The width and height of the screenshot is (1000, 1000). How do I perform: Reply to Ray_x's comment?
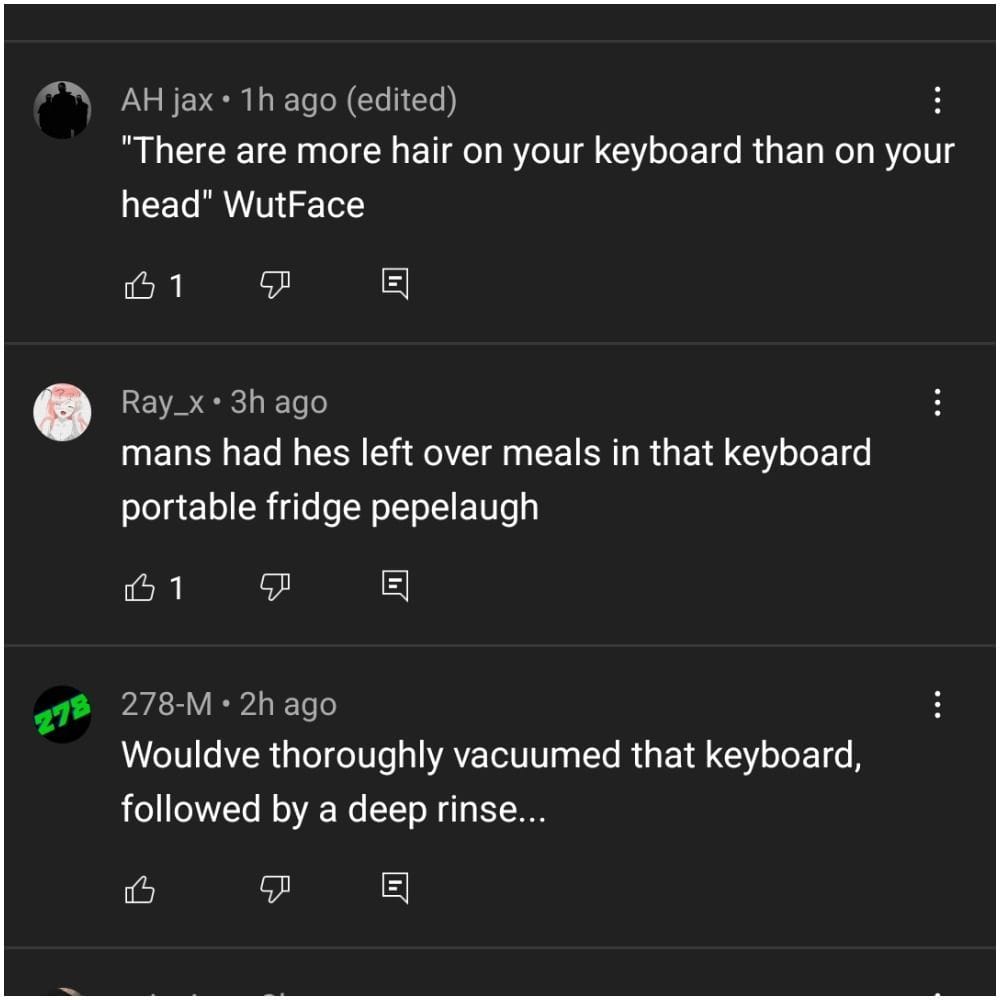coord(396,586)
